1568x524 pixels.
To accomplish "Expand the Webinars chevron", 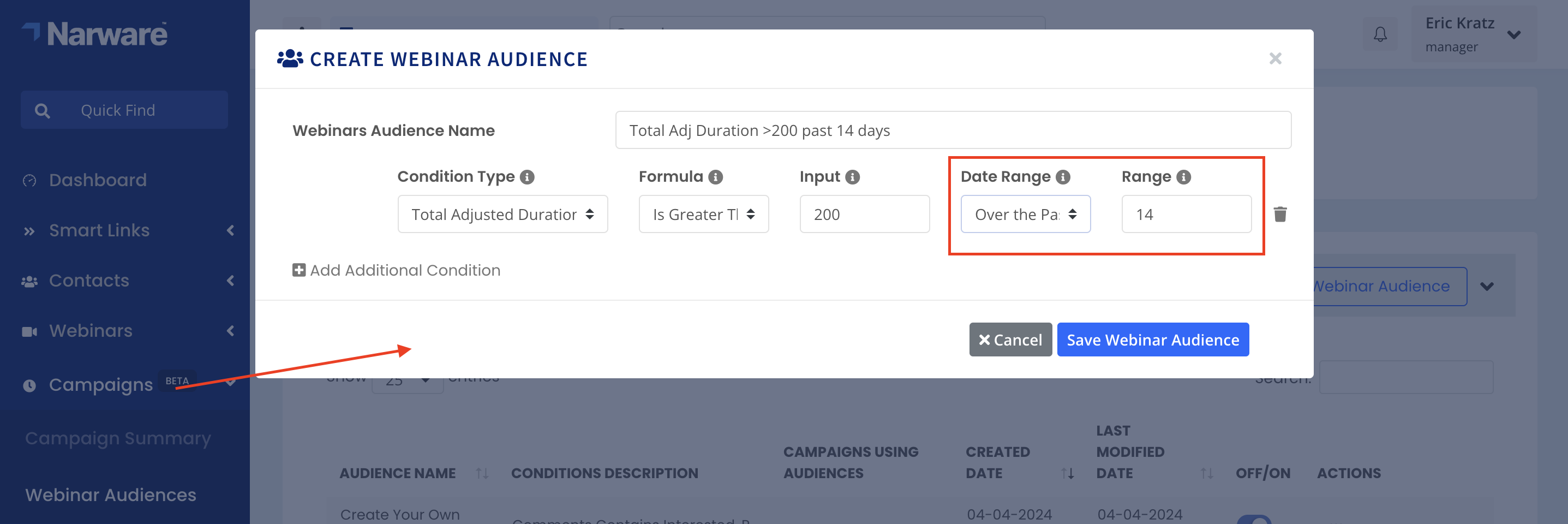I will [230, 331].
